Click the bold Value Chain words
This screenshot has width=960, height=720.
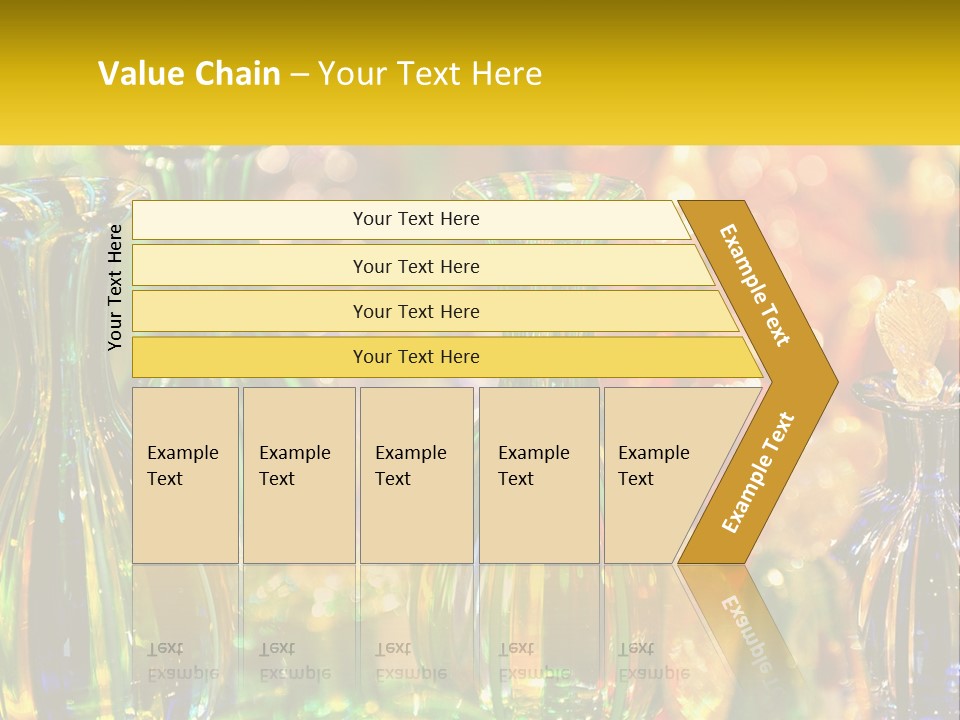pyautogui.click(x=189, y=73)
